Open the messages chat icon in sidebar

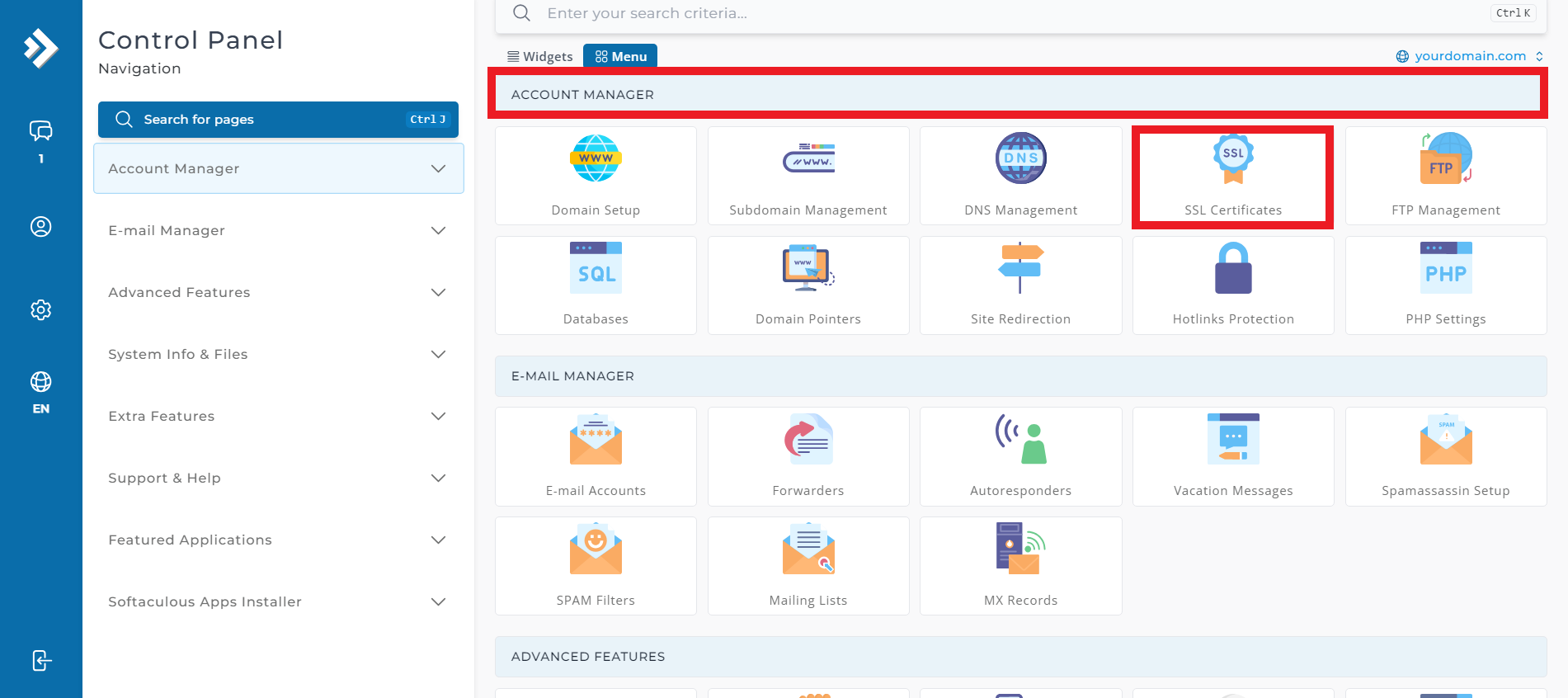click(41, 131)
